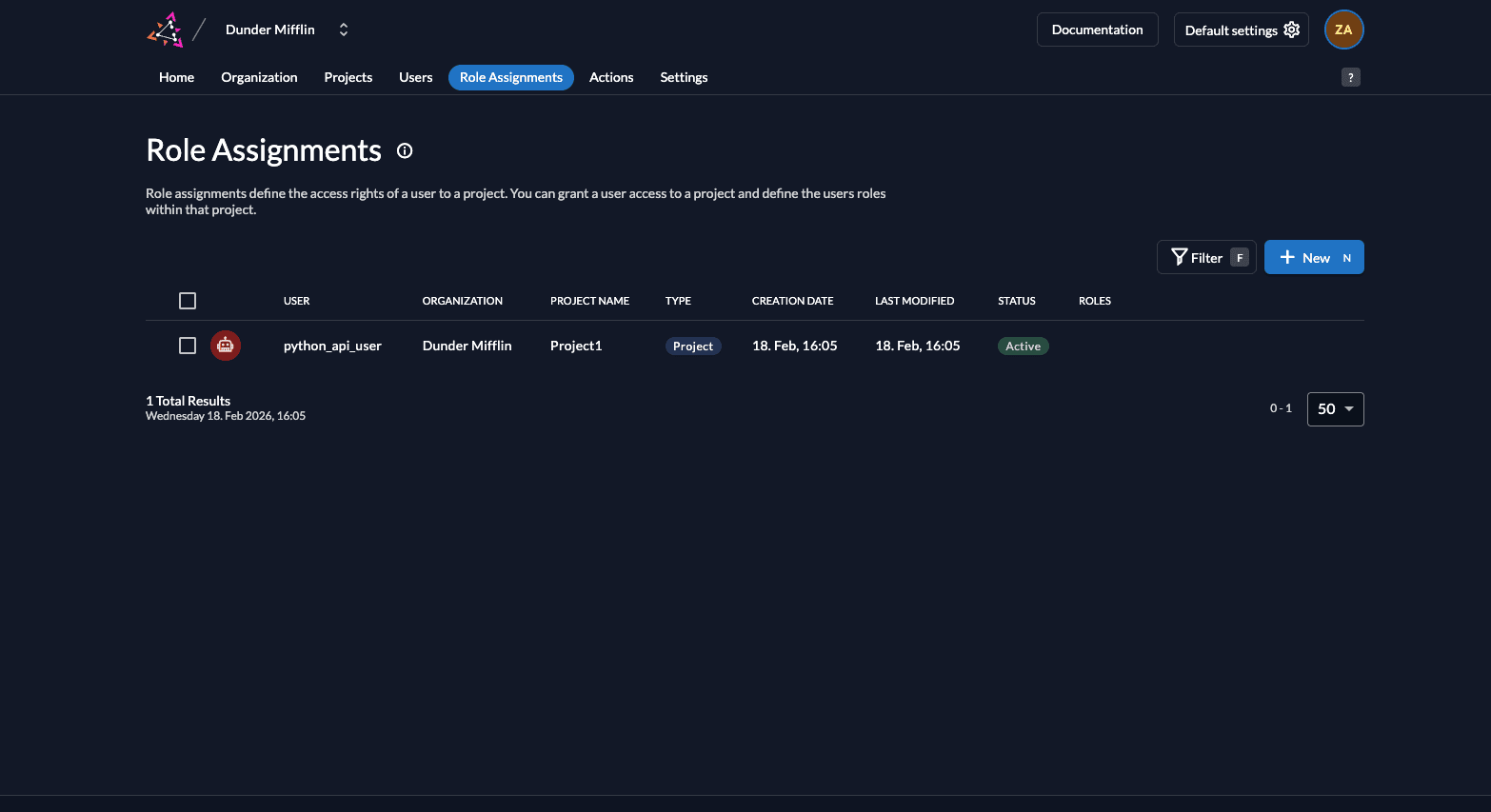
Task: Go to the Users tab
Action: (415, 77)
